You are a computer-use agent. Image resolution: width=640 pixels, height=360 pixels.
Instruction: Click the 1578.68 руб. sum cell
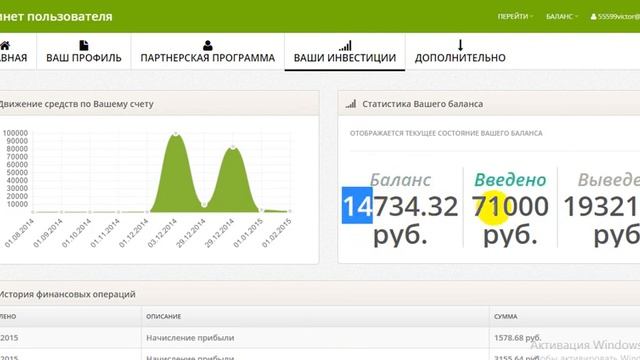tap(518, 338)
